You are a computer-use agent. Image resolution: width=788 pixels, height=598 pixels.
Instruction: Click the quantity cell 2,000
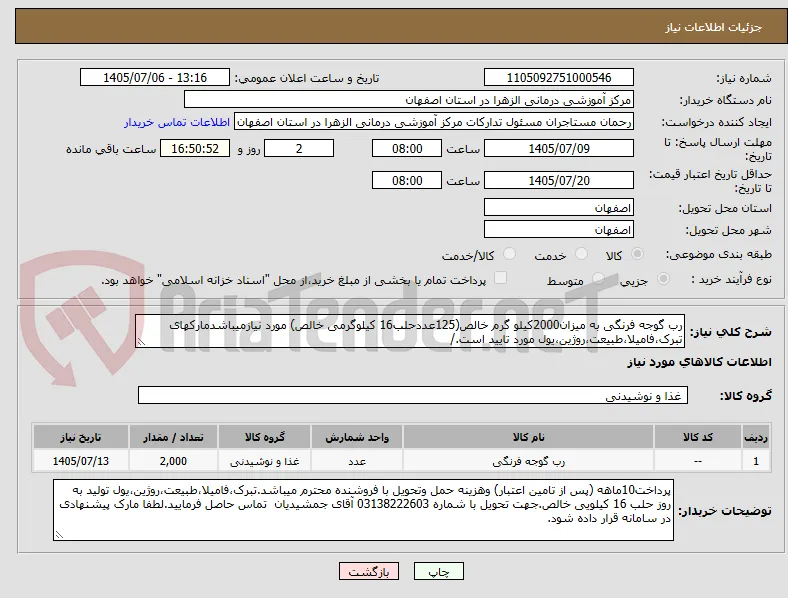(x=173, y=461)
